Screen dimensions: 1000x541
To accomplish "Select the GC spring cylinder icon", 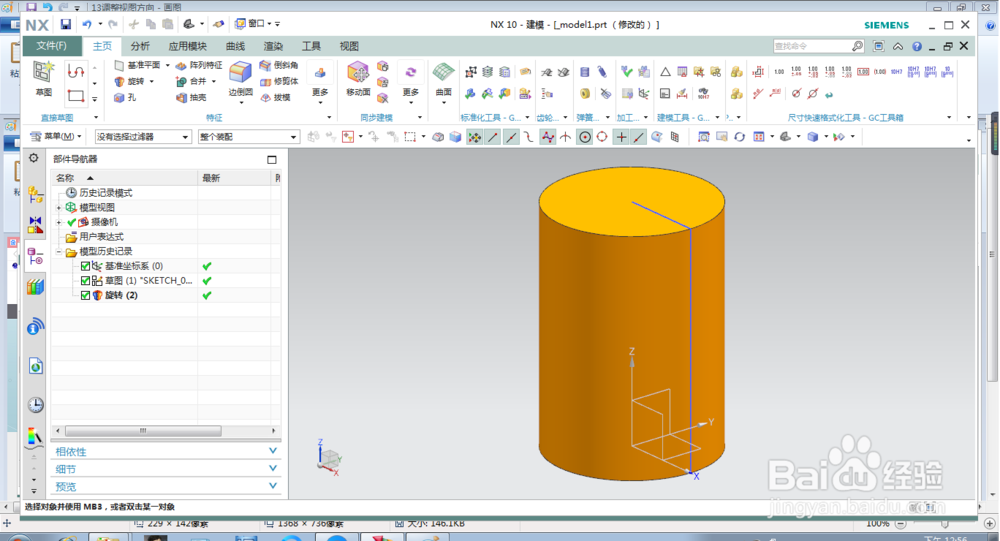I will coord(584,72).
